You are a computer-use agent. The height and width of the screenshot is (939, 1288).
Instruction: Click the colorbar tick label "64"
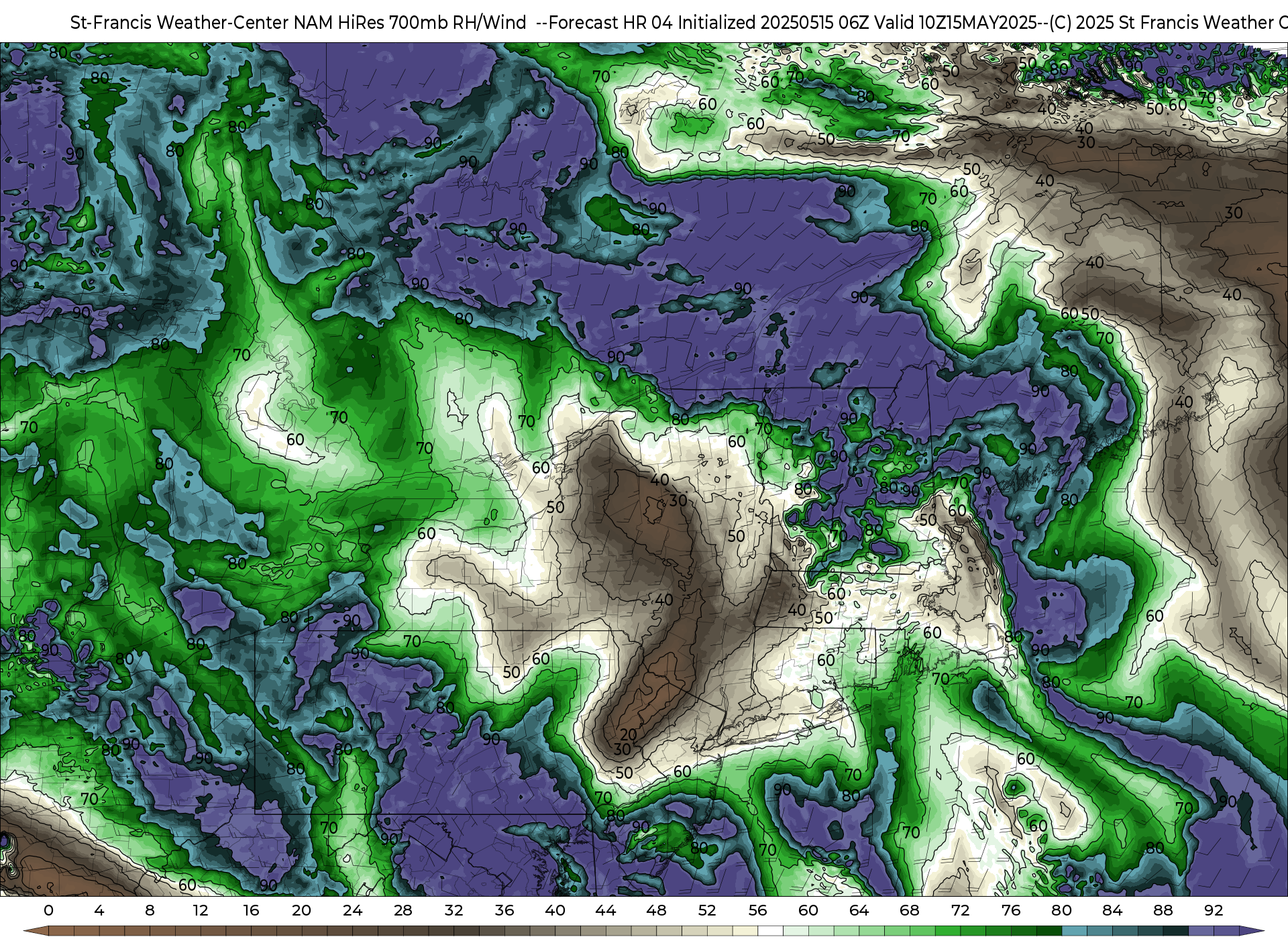click(859, 910)
